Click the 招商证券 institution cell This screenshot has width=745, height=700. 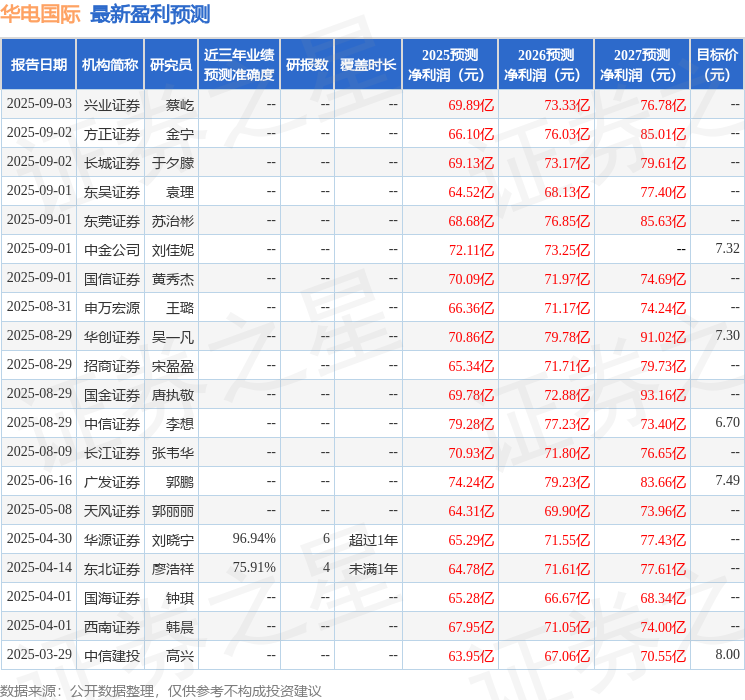(112, 366)
